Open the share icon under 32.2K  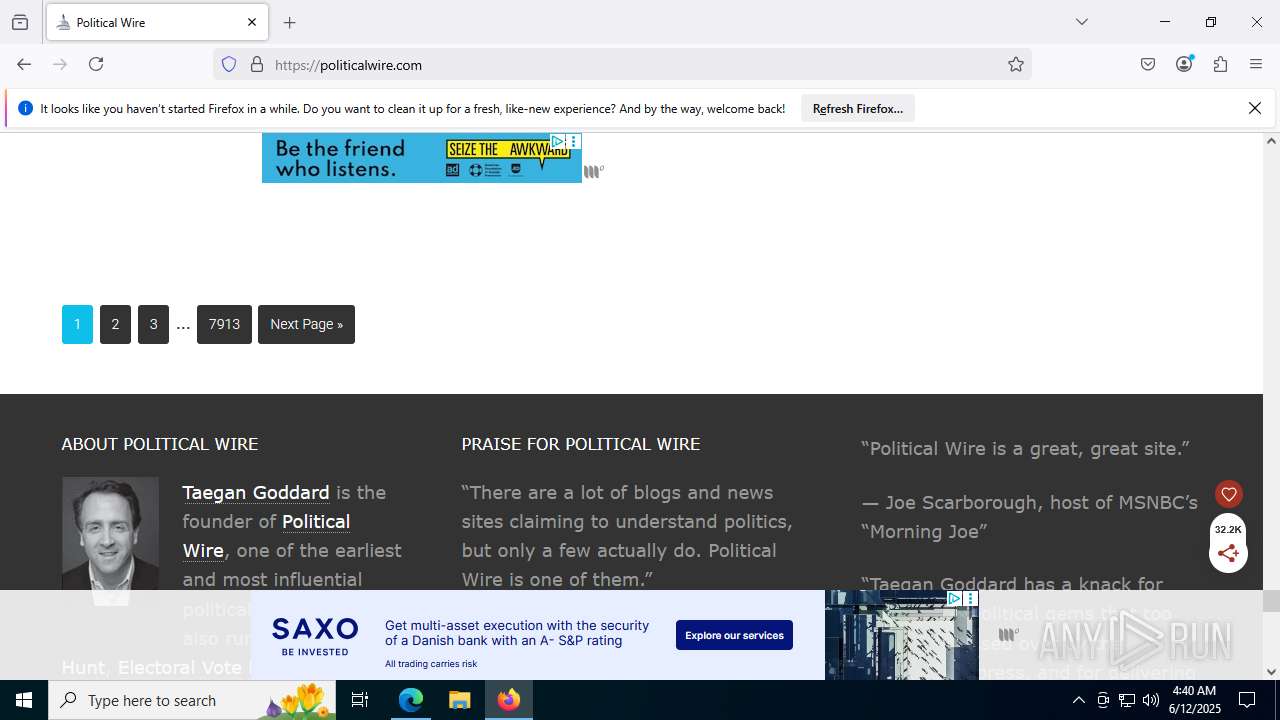pyautogui.click(x=1228, y=554)
